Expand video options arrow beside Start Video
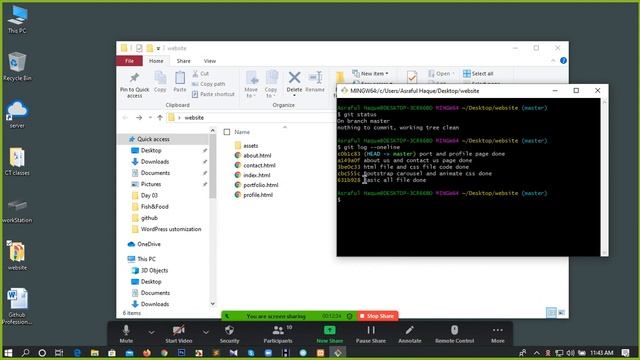The height and width of the screenshot is (360, 640). [x=206, y=333]
